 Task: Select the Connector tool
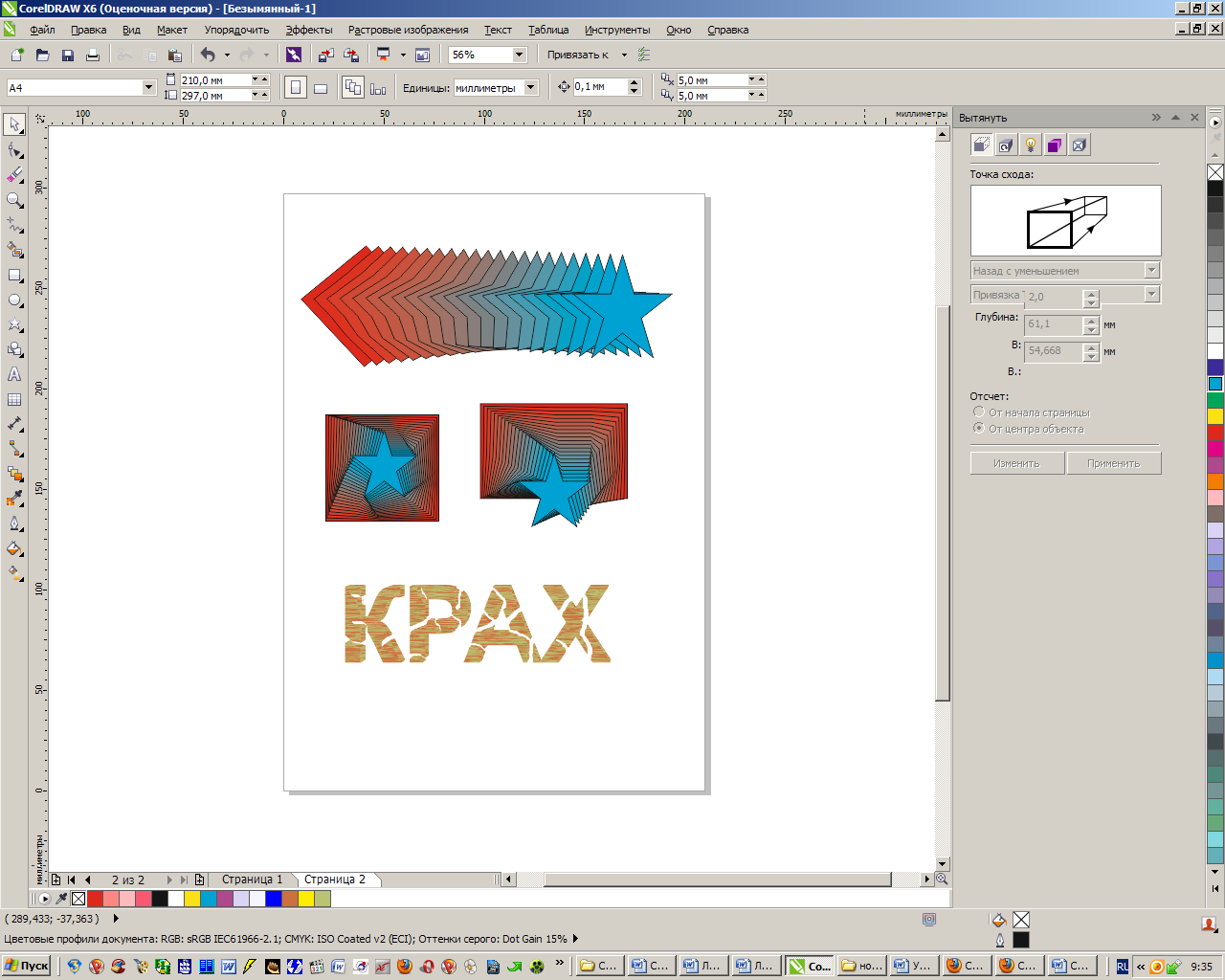pyautogui.click(x=14, y=449)
